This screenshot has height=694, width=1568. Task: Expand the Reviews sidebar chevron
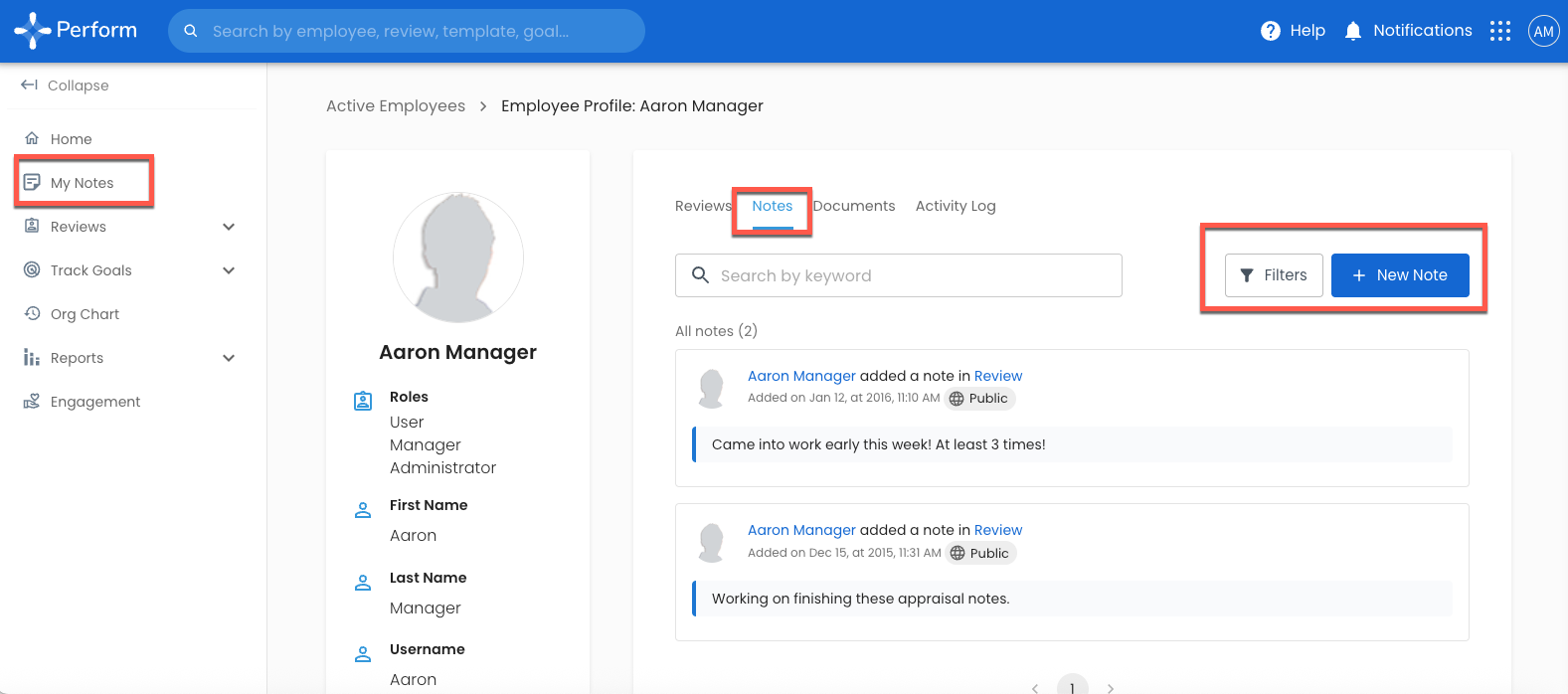tap(229, 227)
